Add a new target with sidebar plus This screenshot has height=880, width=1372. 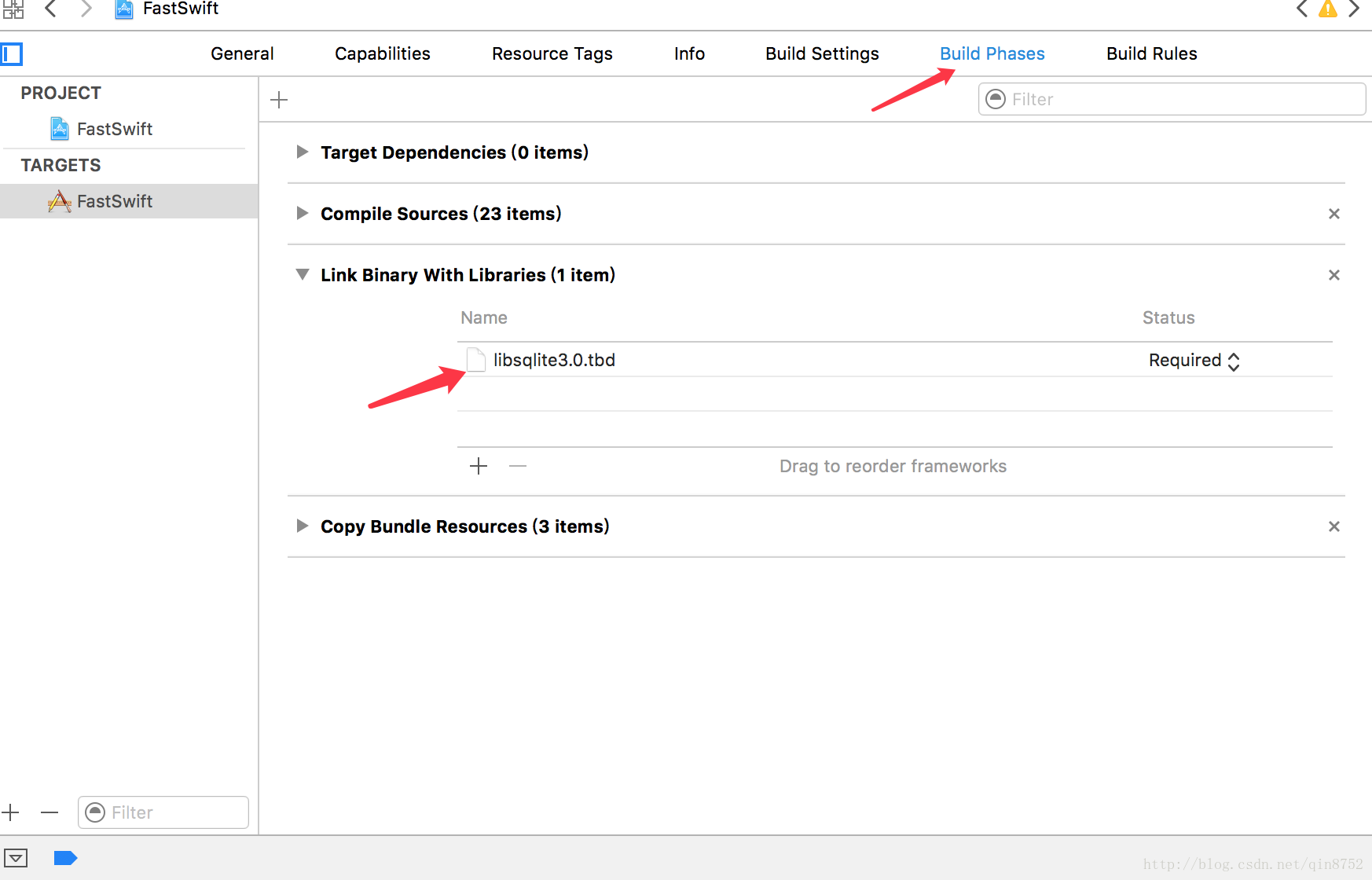pyautogui.click(x=10, y=812)
